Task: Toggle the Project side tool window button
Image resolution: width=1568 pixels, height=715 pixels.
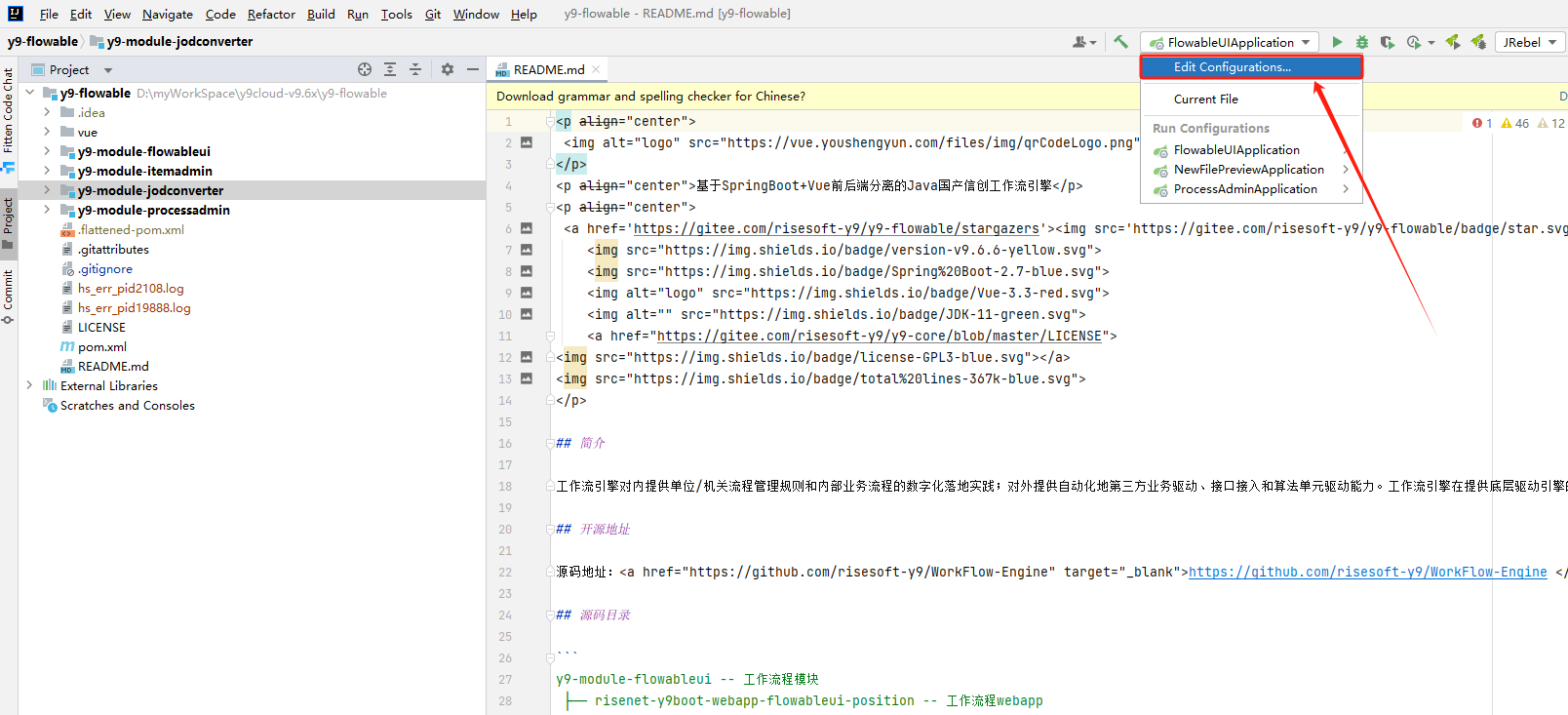Action: [x=8, y=222]
